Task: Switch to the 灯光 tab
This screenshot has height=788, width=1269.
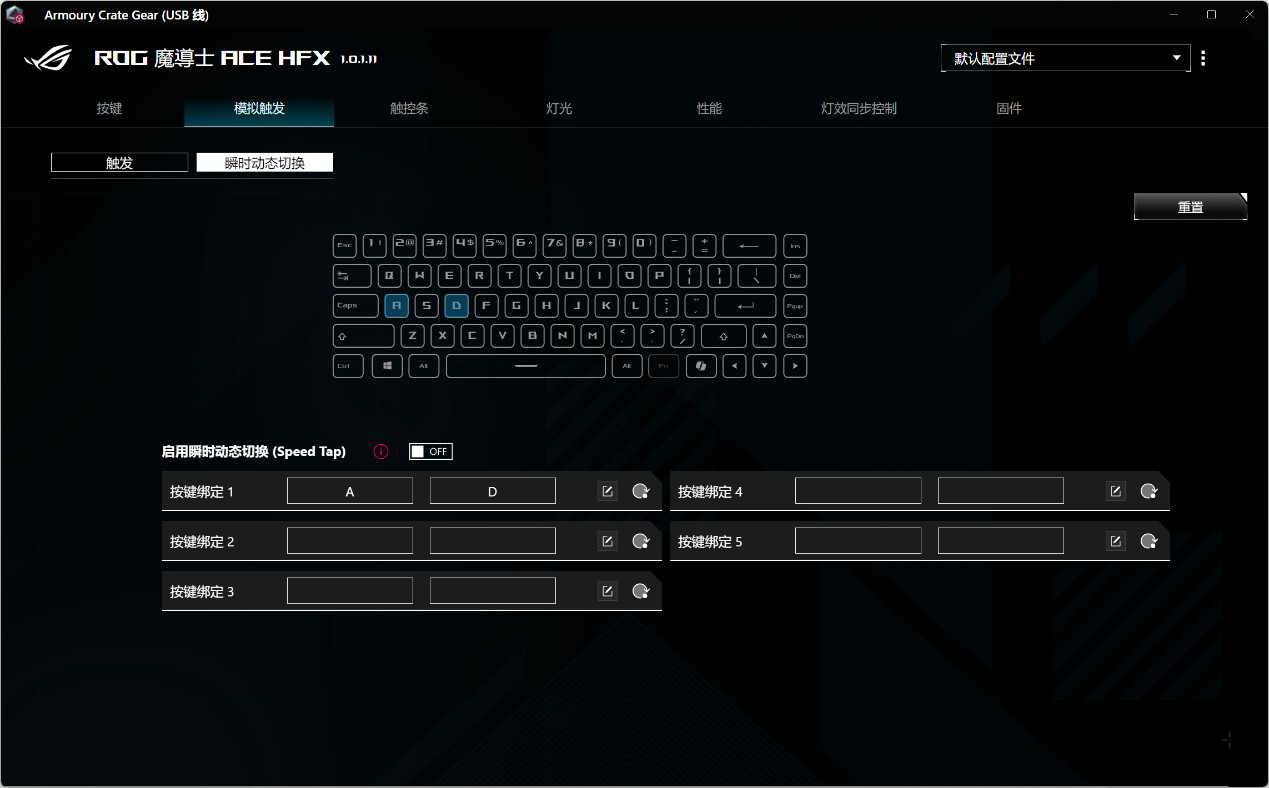Action: coord(559,108)
